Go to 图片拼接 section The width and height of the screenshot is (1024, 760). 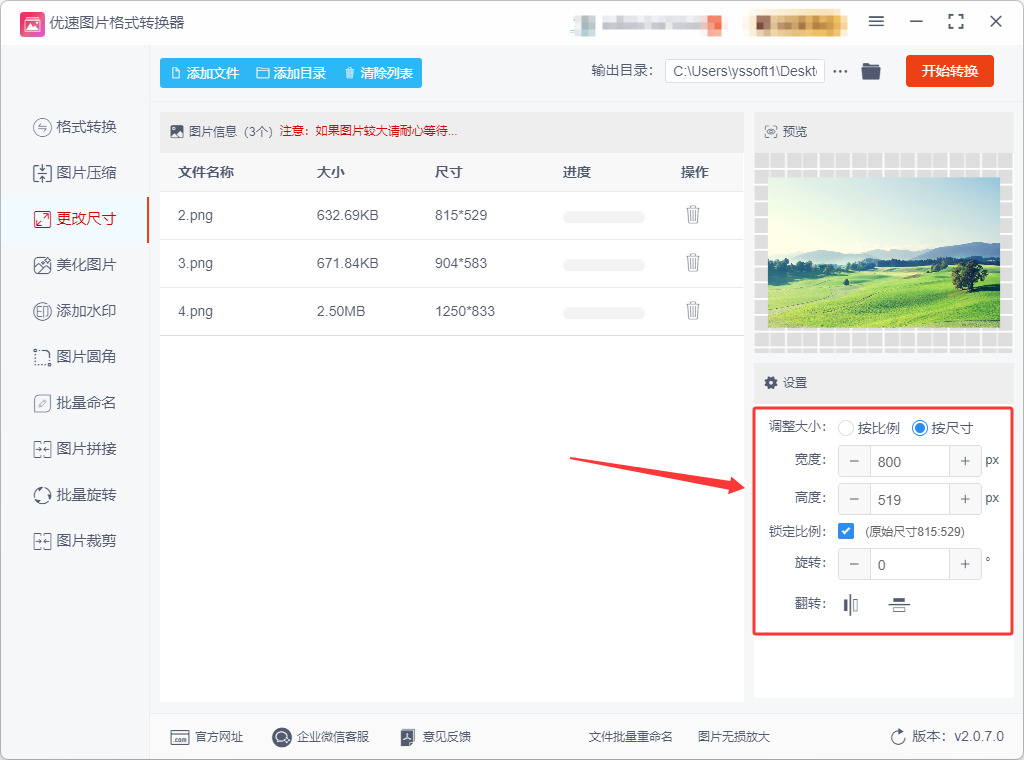click(75, 449)
